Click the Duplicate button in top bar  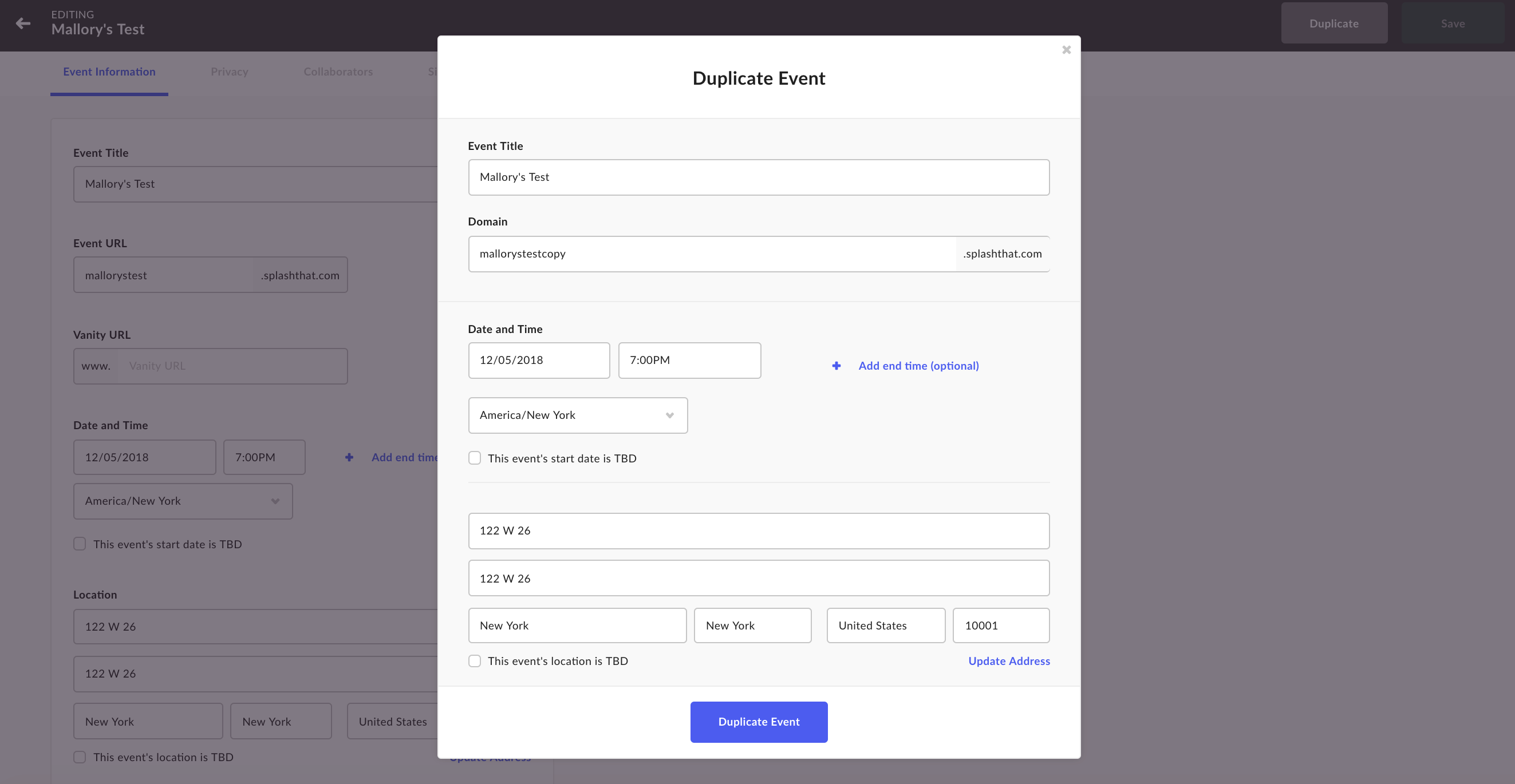(1334, 23)
